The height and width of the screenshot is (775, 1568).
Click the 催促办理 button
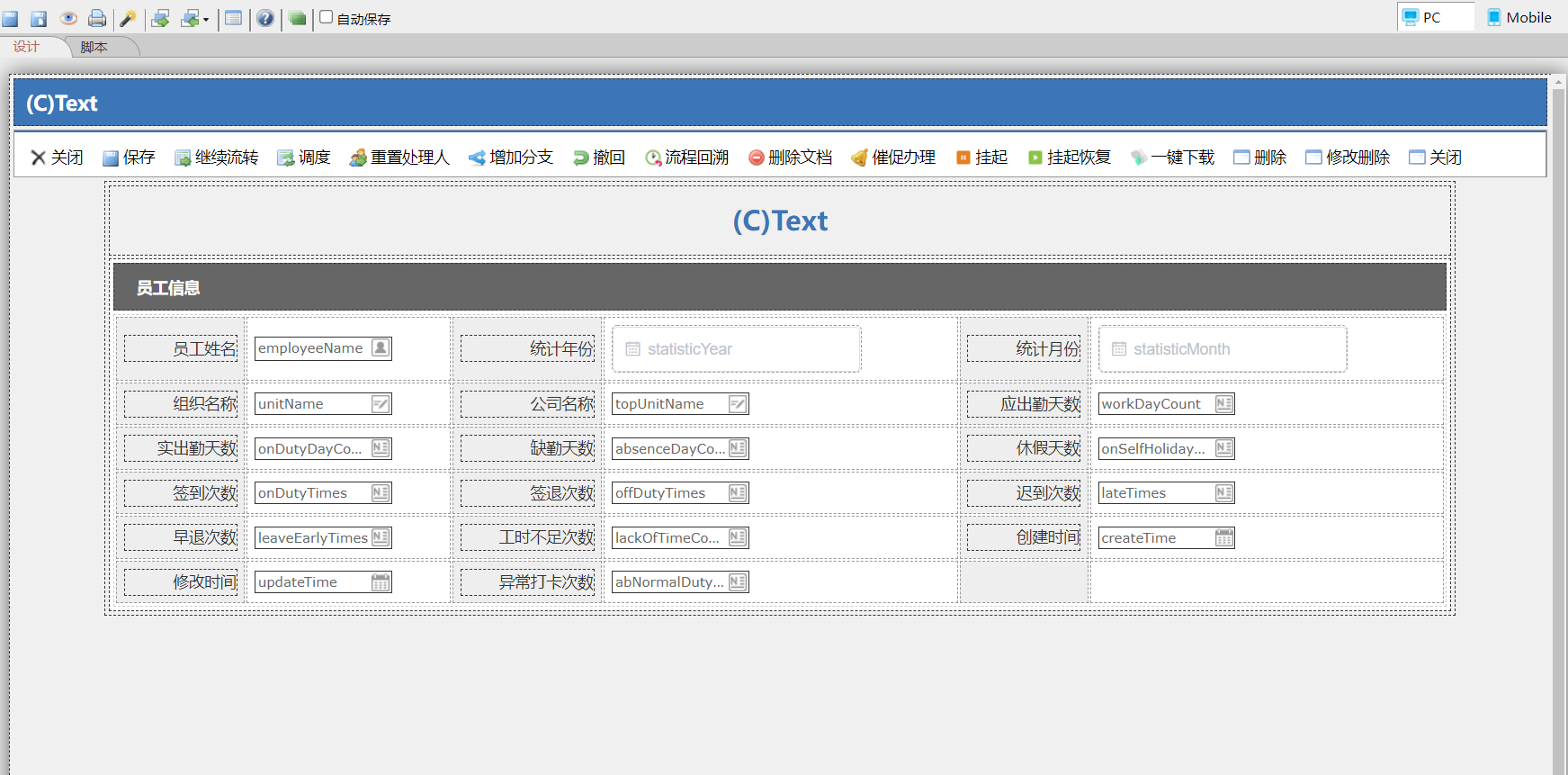[893, 158]
